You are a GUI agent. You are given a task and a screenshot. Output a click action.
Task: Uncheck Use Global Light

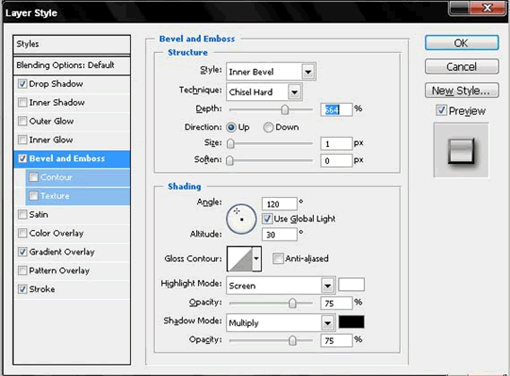click(267, 219)
